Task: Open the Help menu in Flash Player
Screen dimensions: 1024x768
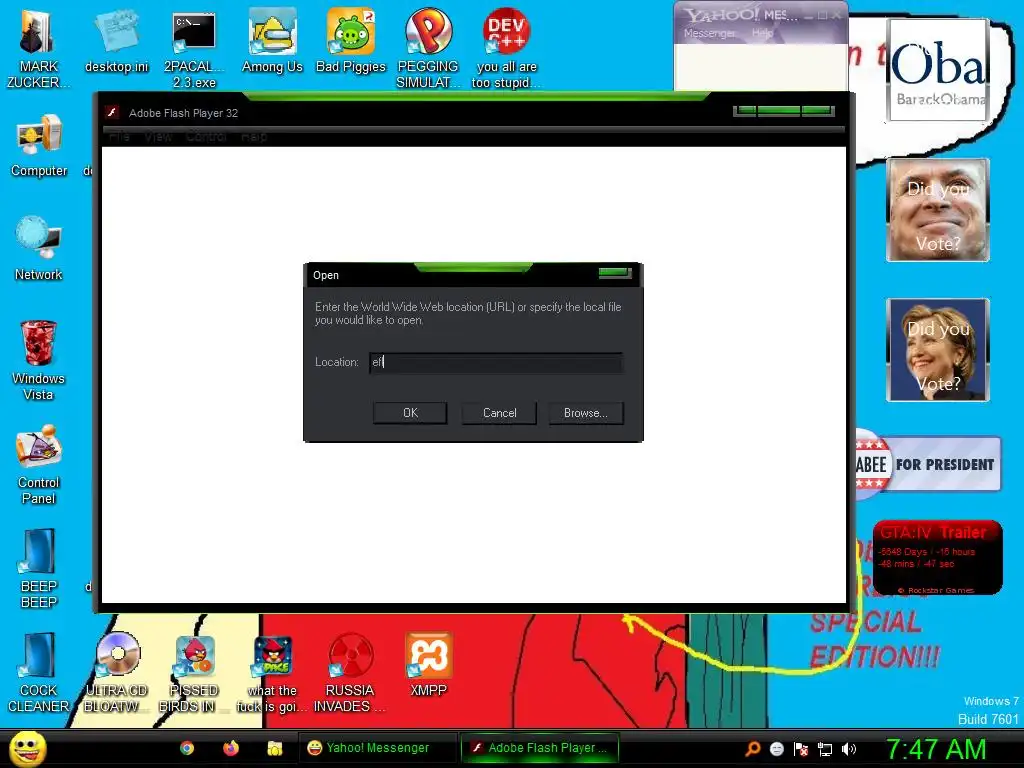Action: [x=254, y=136]
